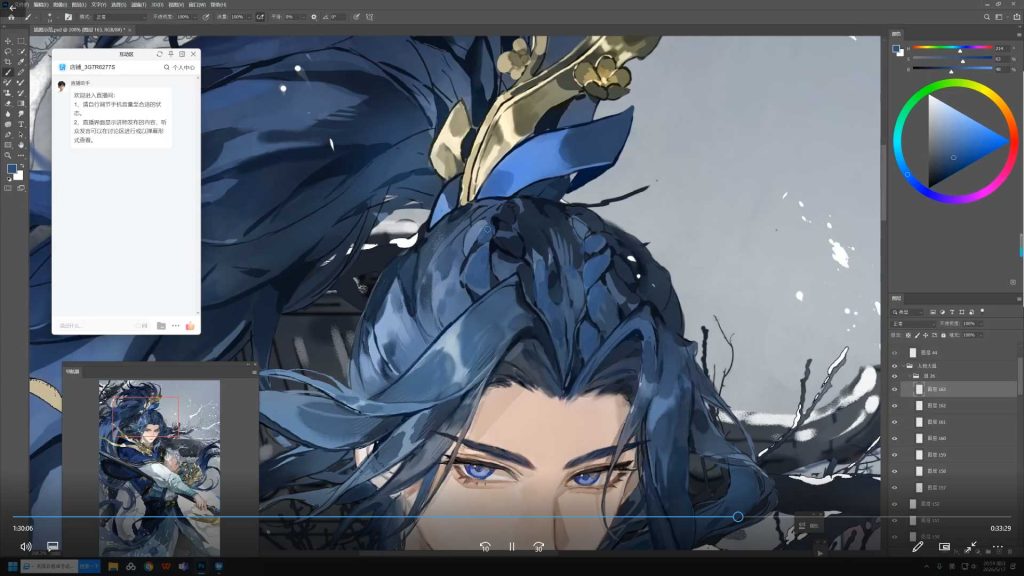Click the pencil annotate icon in player
The height and width of the screenshot is (576, 1024).
click(918, 547)
